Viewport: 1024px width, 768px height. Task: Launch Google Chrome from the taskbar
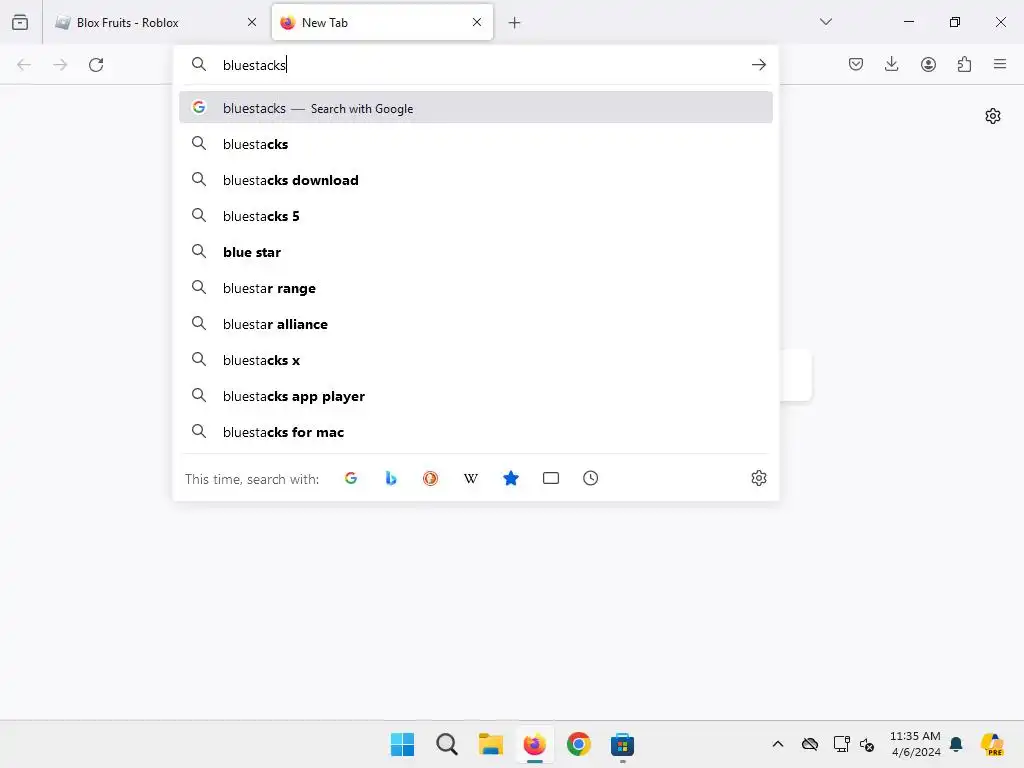coord(579,744)
